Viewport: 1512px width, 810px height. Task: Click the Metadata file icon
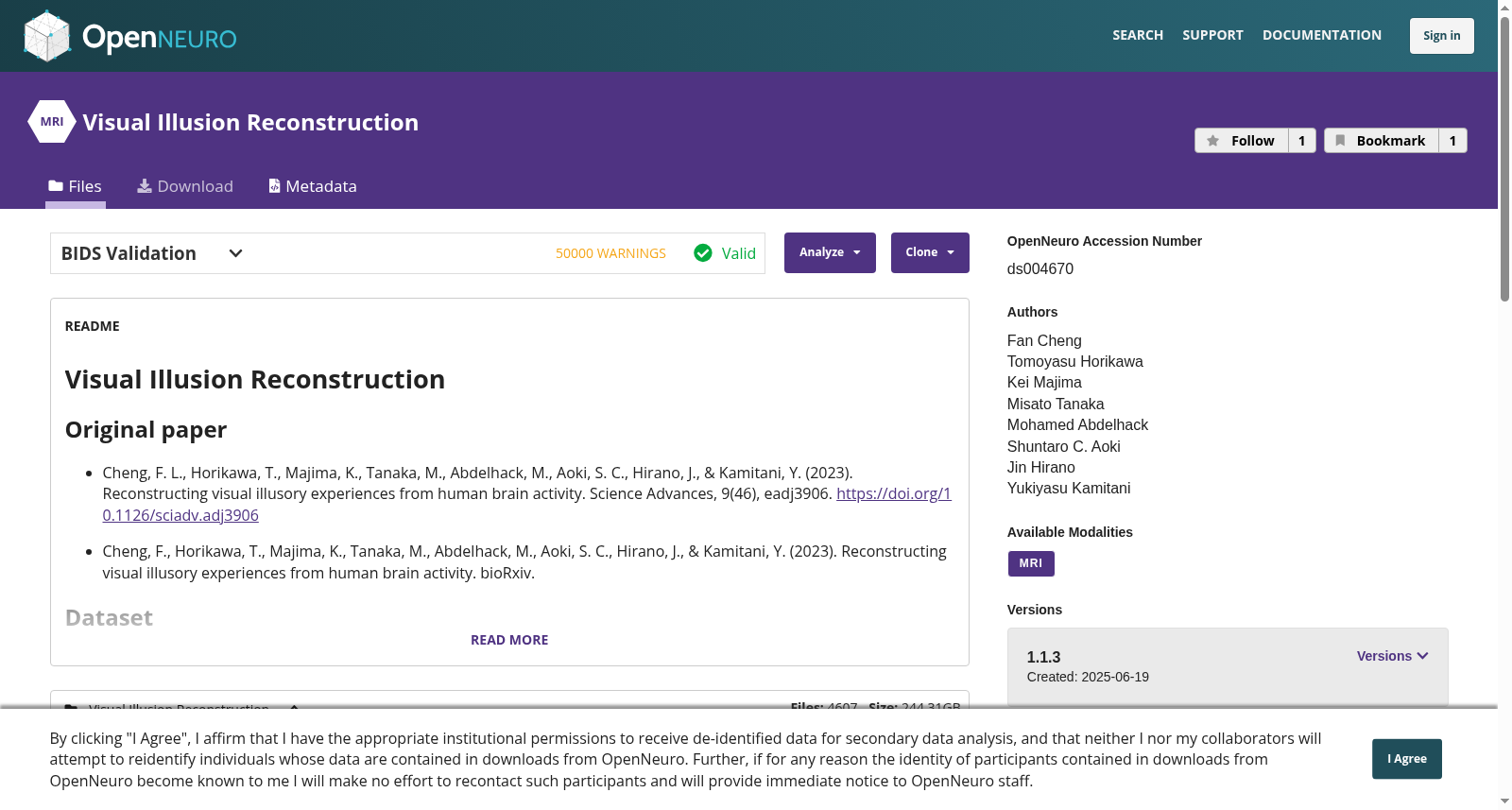click(x=274, y=186)
